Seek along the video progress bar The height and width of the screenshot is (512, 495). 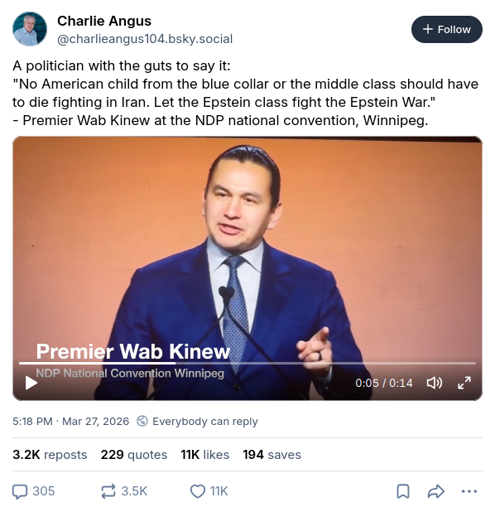point(247,363)
